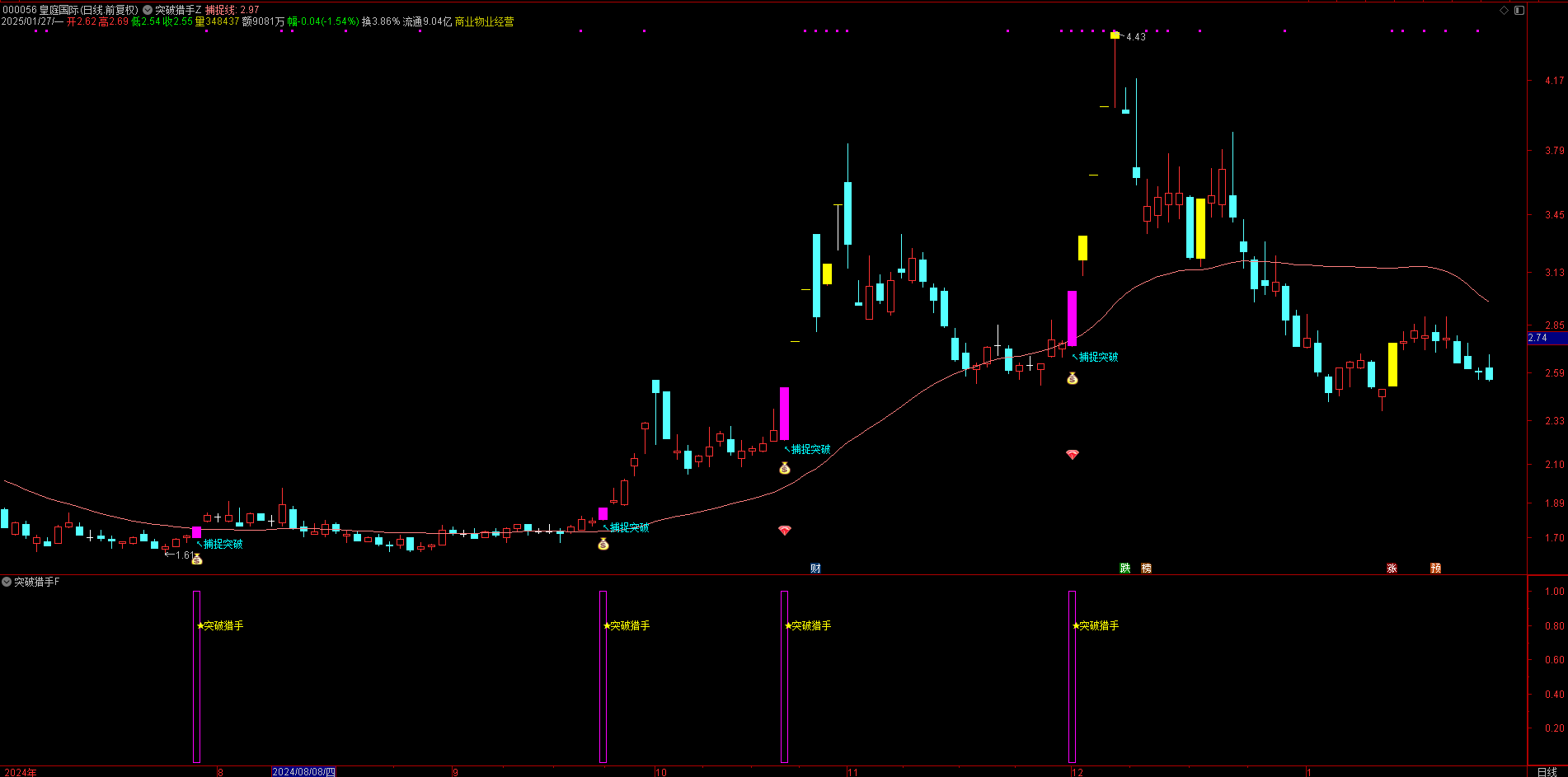Click the 2024年 year label on time axis
The height and width of the screenshot is (777, 1568).
pos(21,772)
